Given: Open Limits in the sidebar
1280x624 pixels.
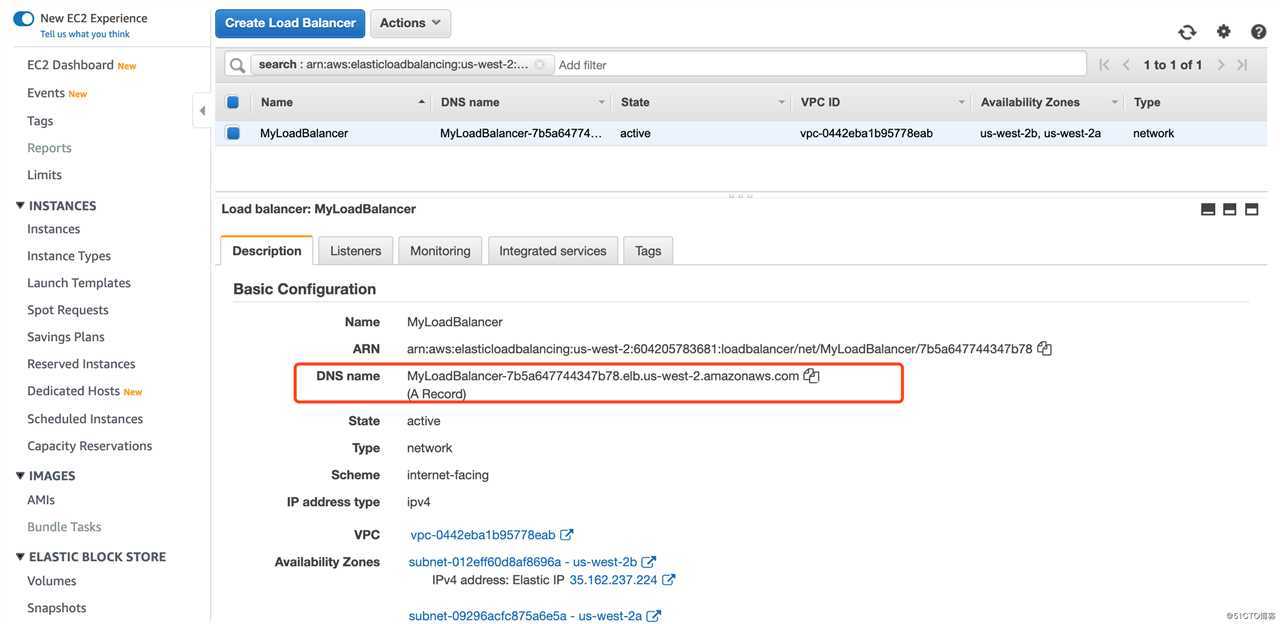Looking at the screenshot, I should coord(44,175).
